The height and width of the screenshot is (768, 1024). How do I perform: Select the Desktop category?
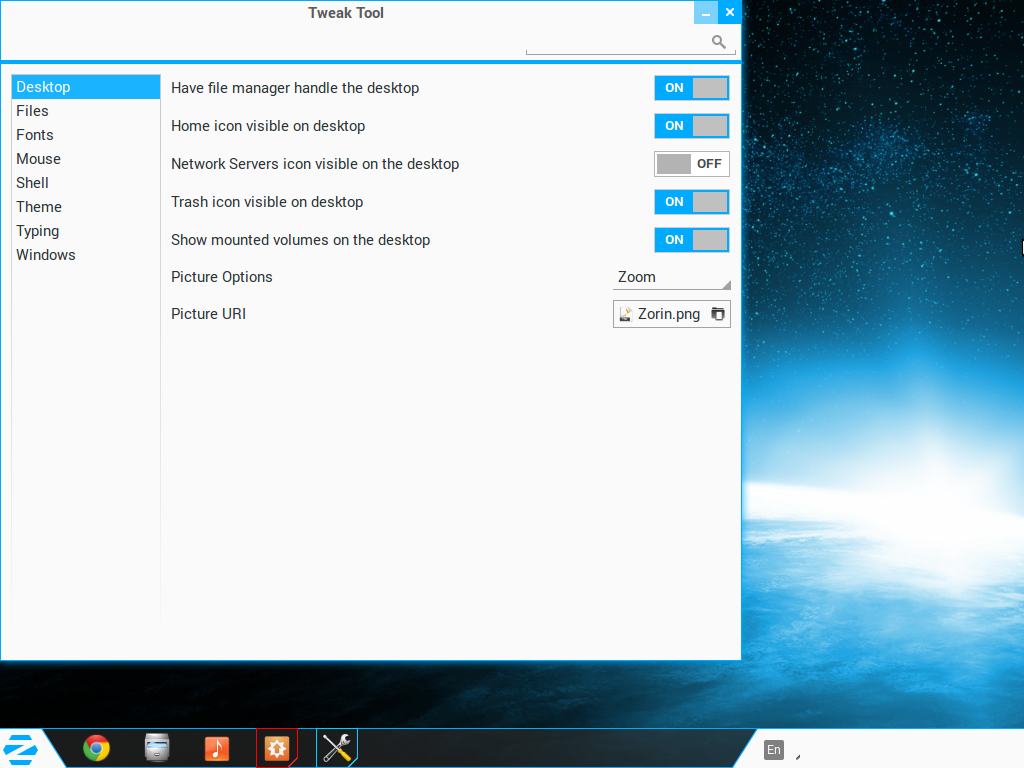click(x=86, y=87)
